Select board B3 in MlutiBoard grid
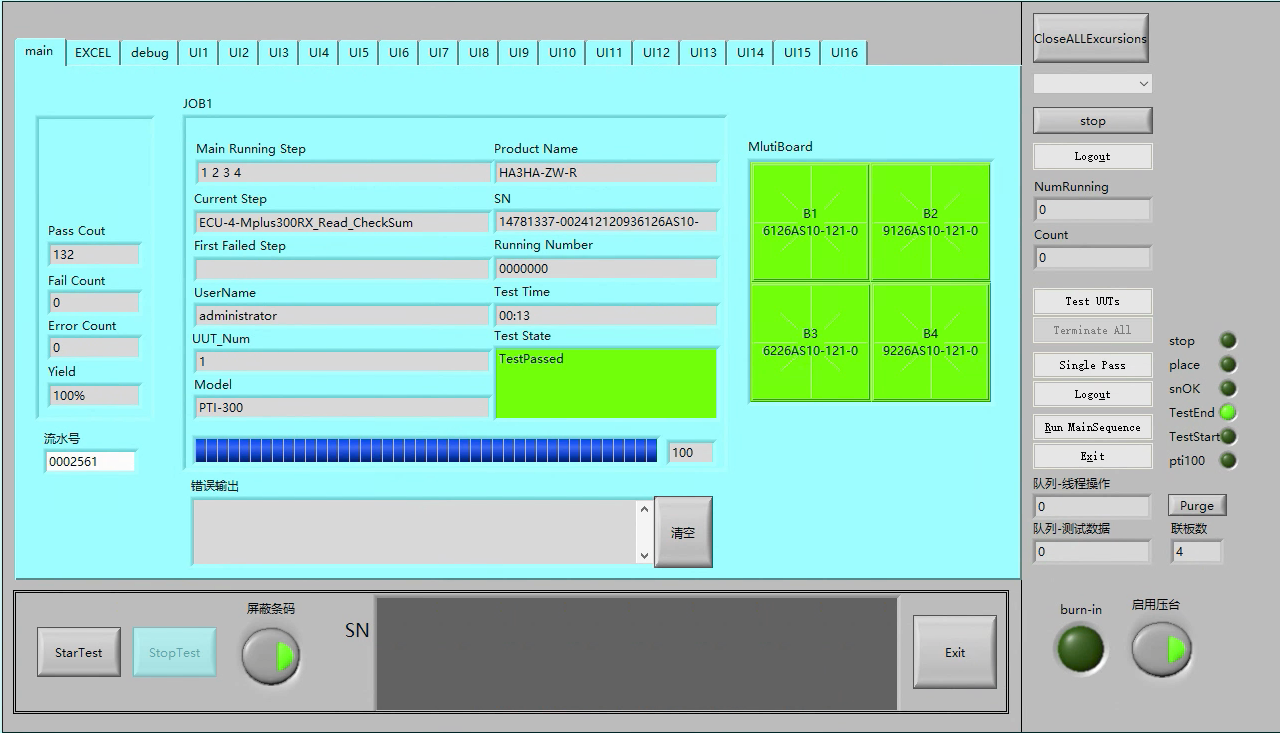 click(x=810, y=342)
